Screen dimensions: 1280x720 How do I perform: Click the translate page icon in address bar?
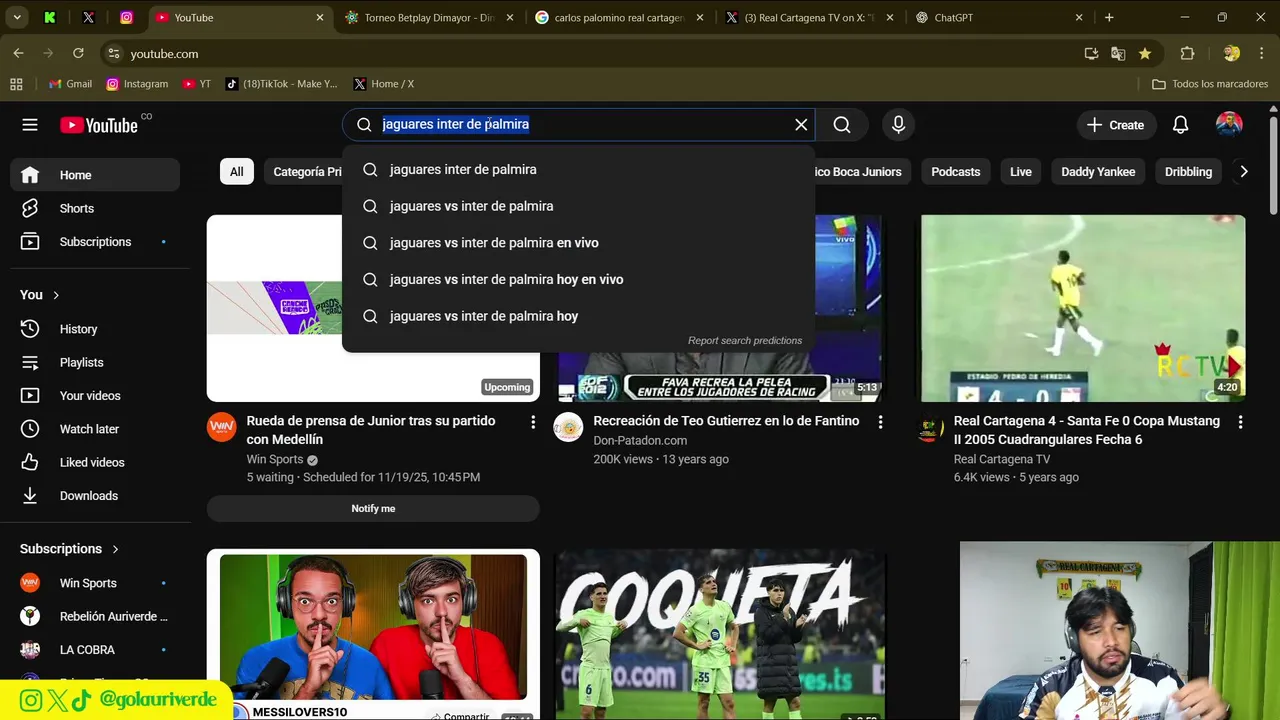coord(1118,53)
